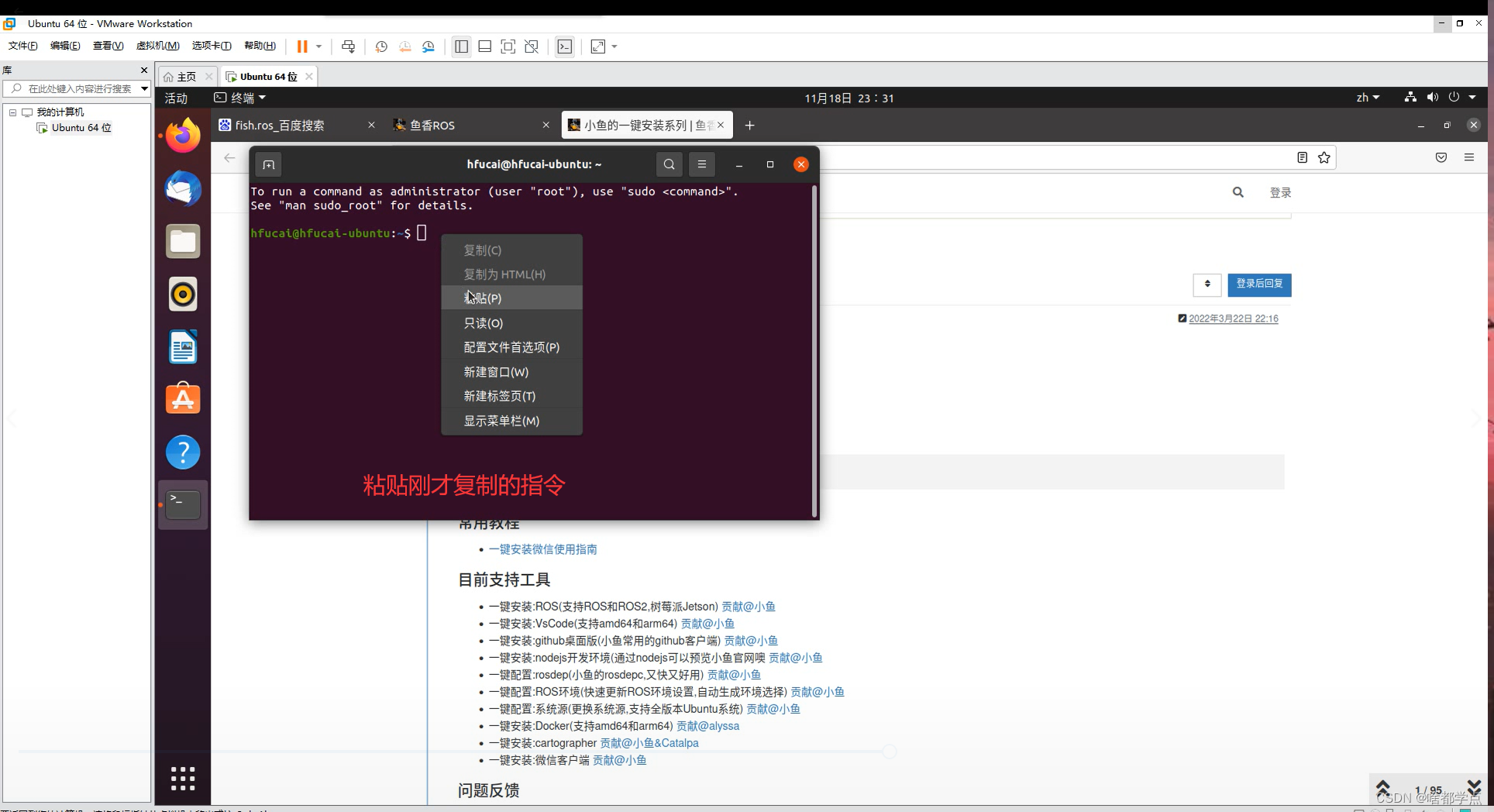Select 粘贴(P) in the context menu
The width and height of the screenshot is (1494, 812).
click(511, 298)
